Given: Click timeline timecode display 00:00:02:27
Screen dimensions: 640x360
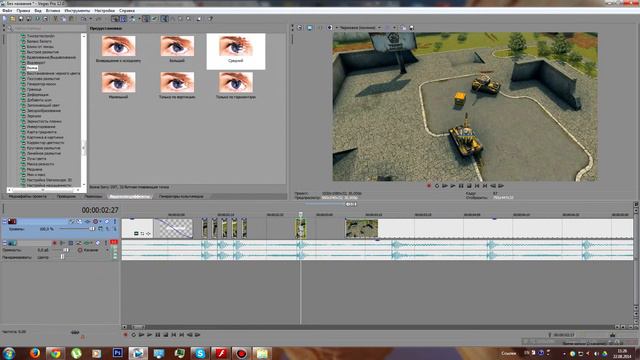Looking at the screenshot, I should pos(100,210).
